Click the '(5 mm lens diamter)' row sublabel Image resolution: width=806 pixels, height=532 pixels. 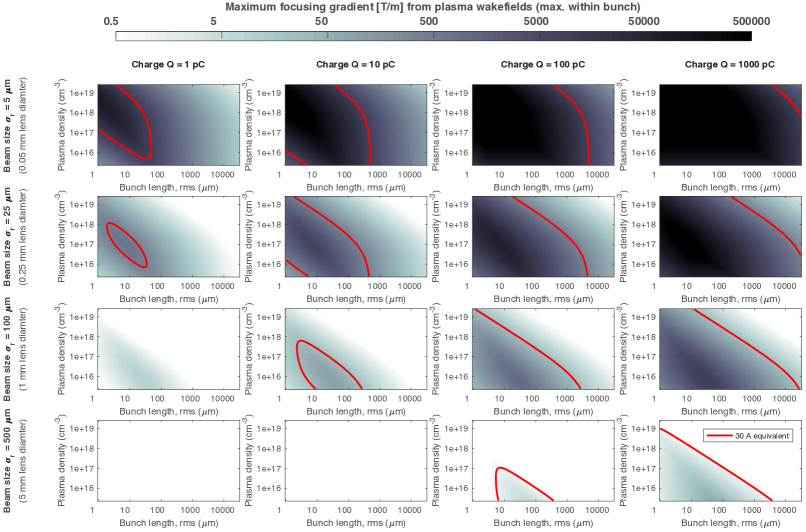tap(24, 461)
